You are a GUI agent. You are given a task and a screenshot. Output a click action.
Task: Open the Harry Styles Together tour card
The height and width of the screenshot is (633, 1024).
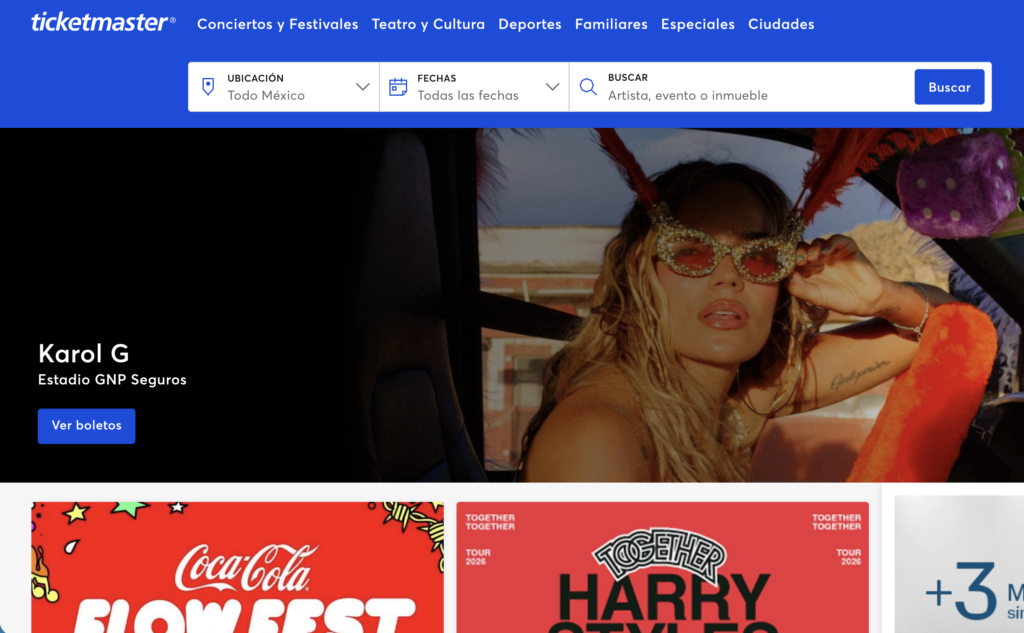pos(662,567)
